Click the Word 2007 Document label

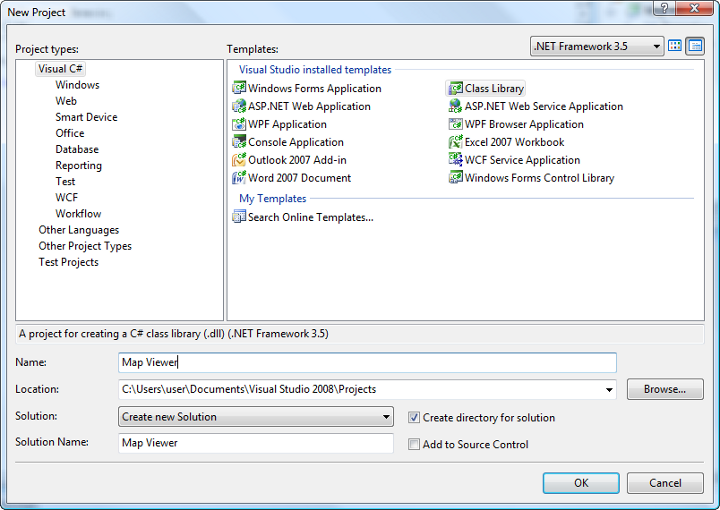[x=299, y=178]
